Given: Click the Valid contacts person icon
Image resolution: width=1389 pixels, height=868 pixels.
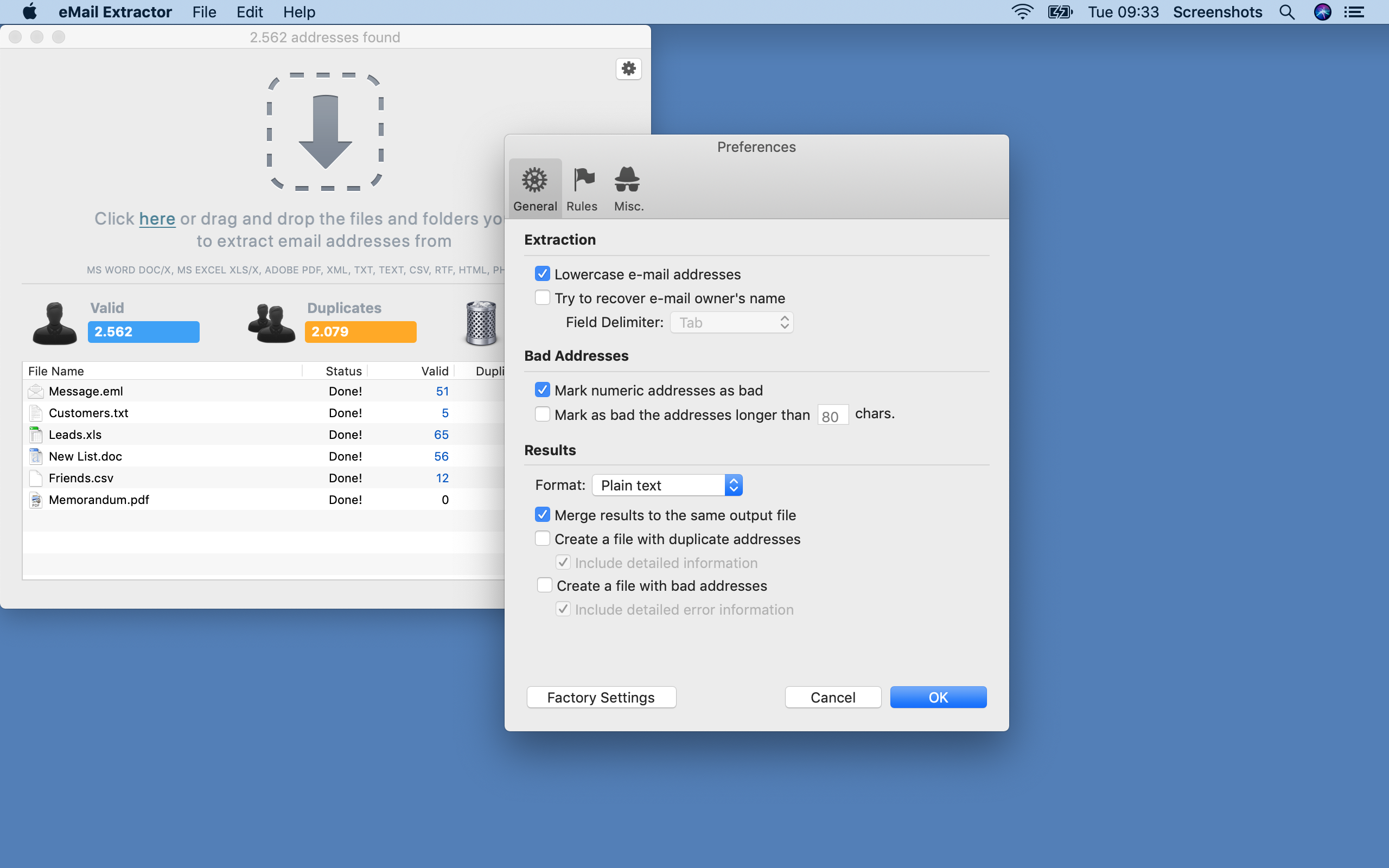Looking at the screenshot, I should coord(54,323).
